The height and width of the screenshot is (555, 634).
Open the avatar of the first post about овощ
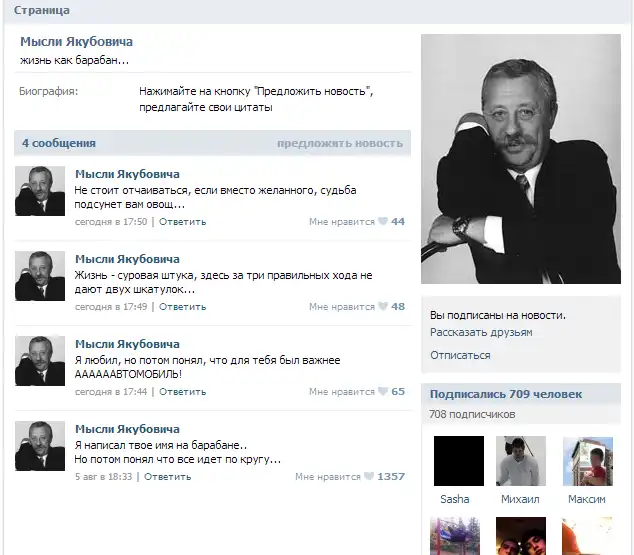(40, 191)
